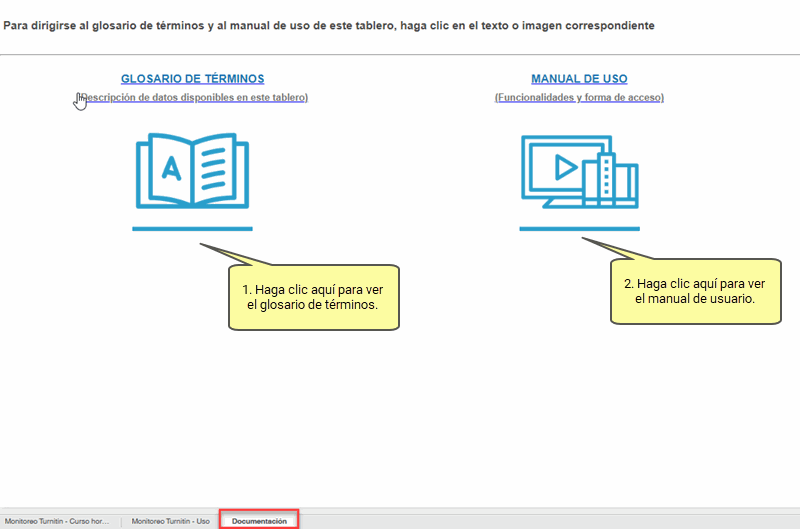This screenshot has height=529, width=800.
Task: Click the yellow callout about the glosario de términos
Action: click(312, 297)
